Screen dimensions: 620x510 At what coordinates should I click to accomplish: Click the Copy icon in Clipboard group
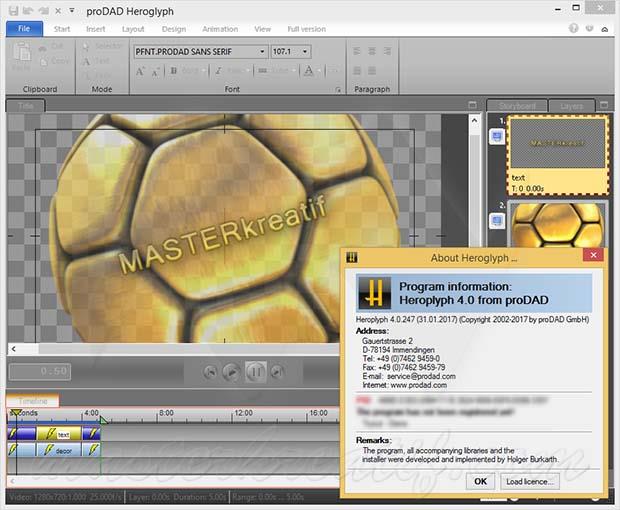44,61
